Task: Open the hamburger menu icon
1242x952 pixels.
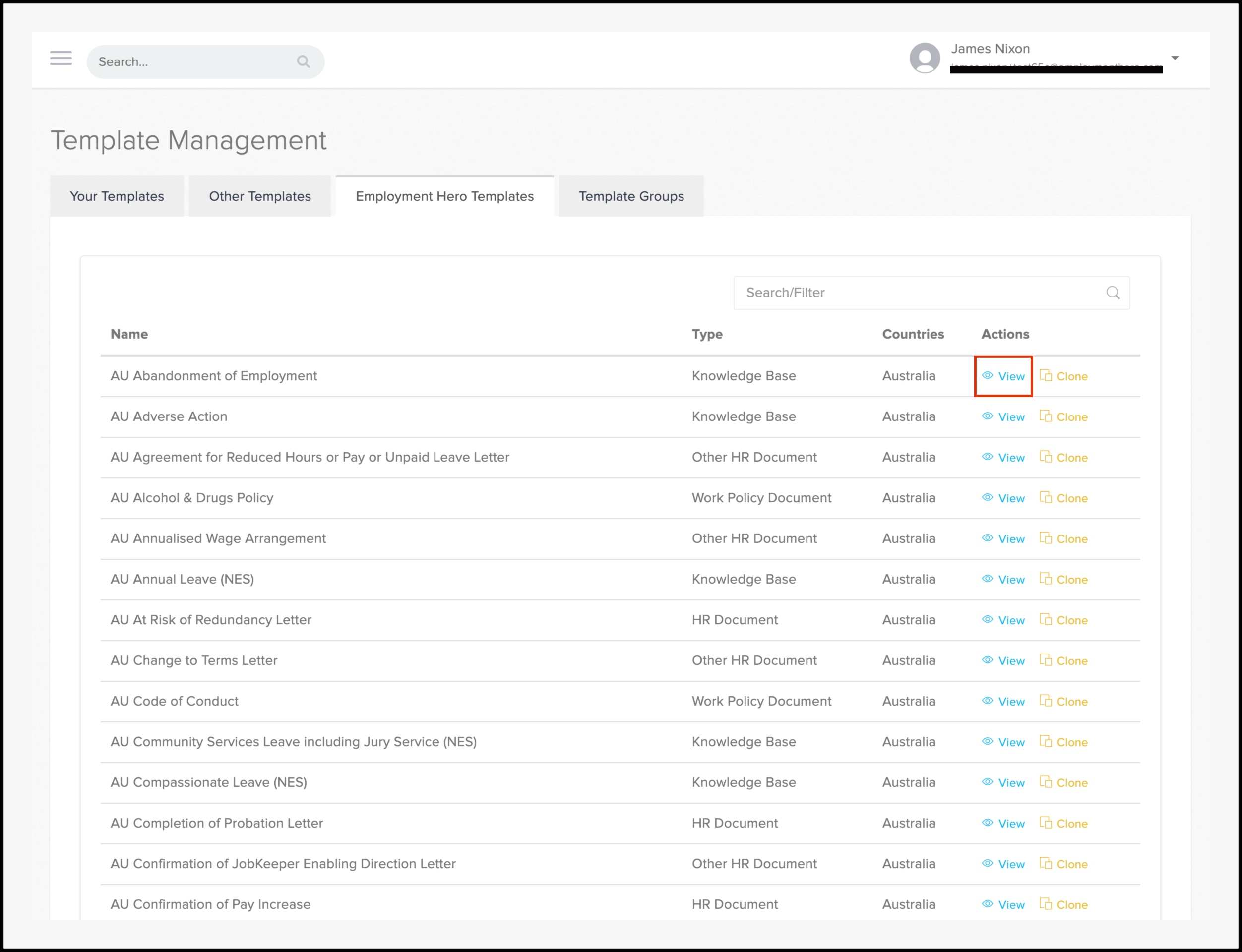Action: click(61, 59)
